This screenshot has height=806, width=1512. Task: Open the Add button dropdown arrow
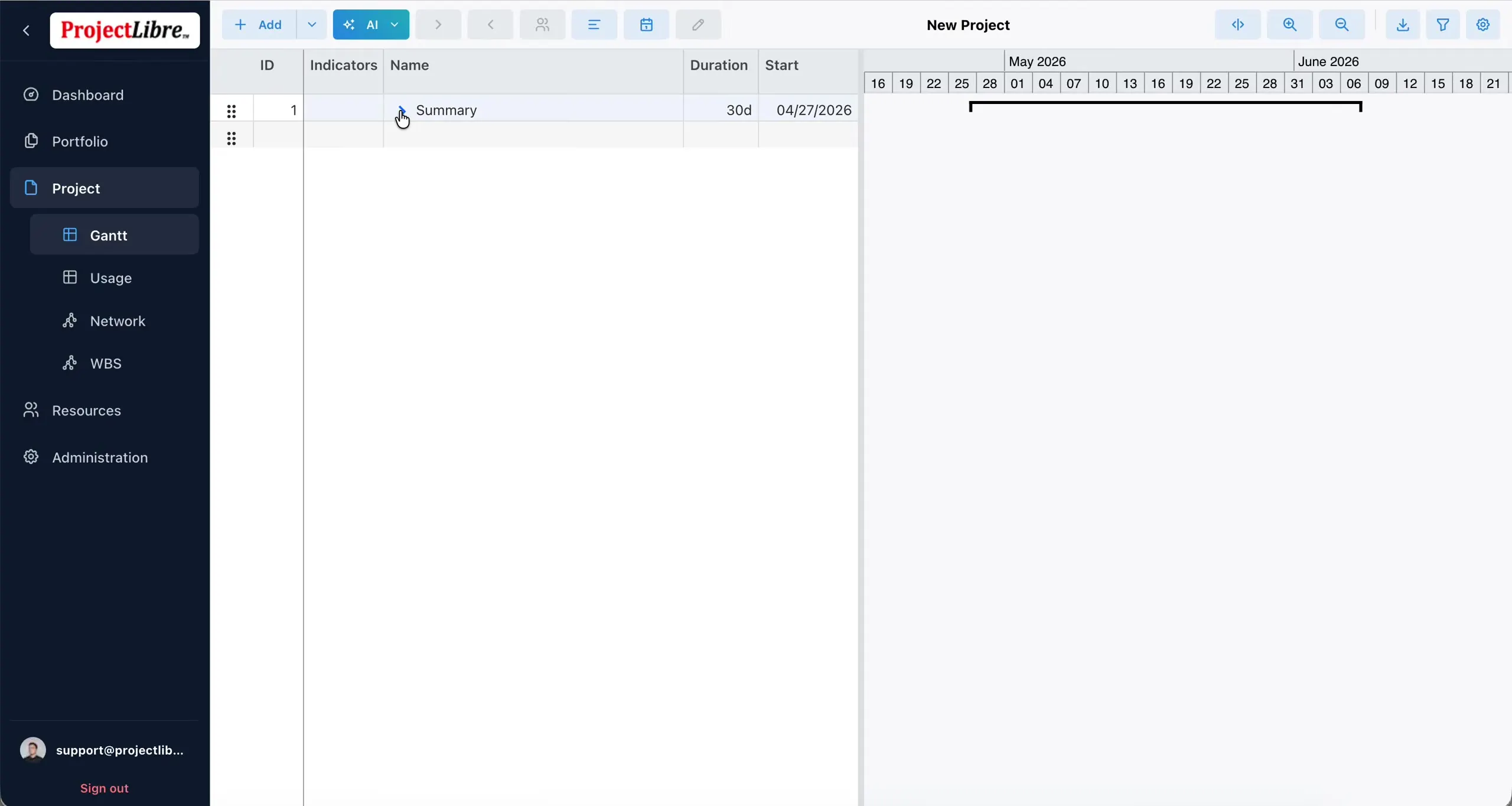pos(312,25)
